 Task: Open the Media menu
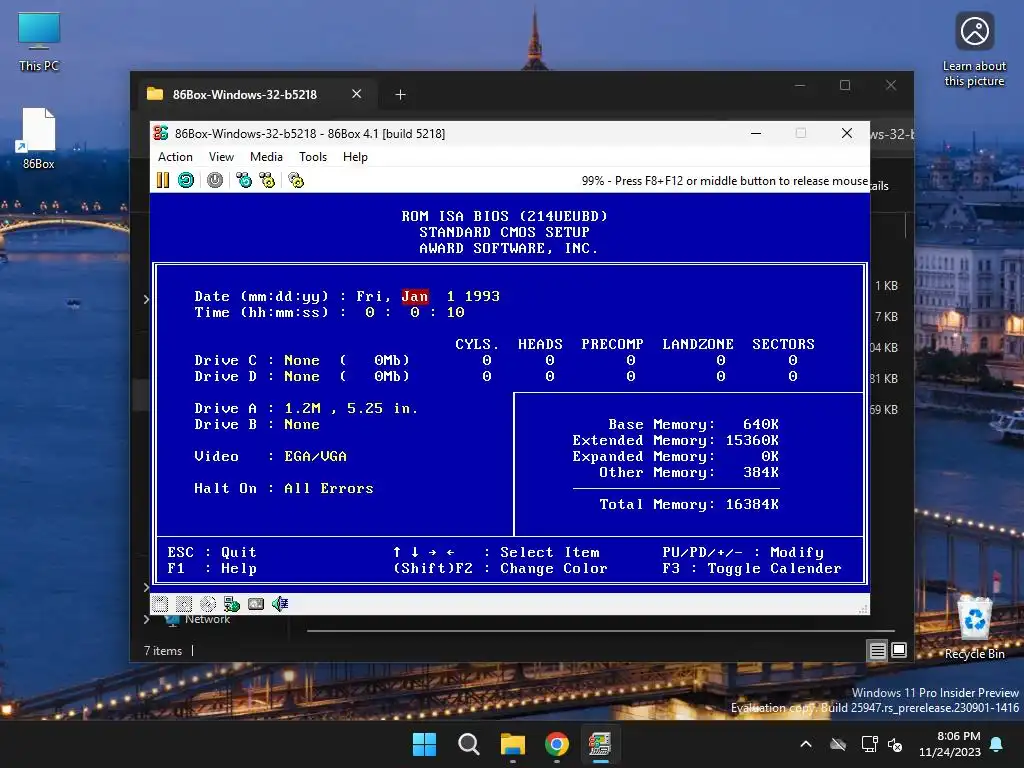point(266,157)
